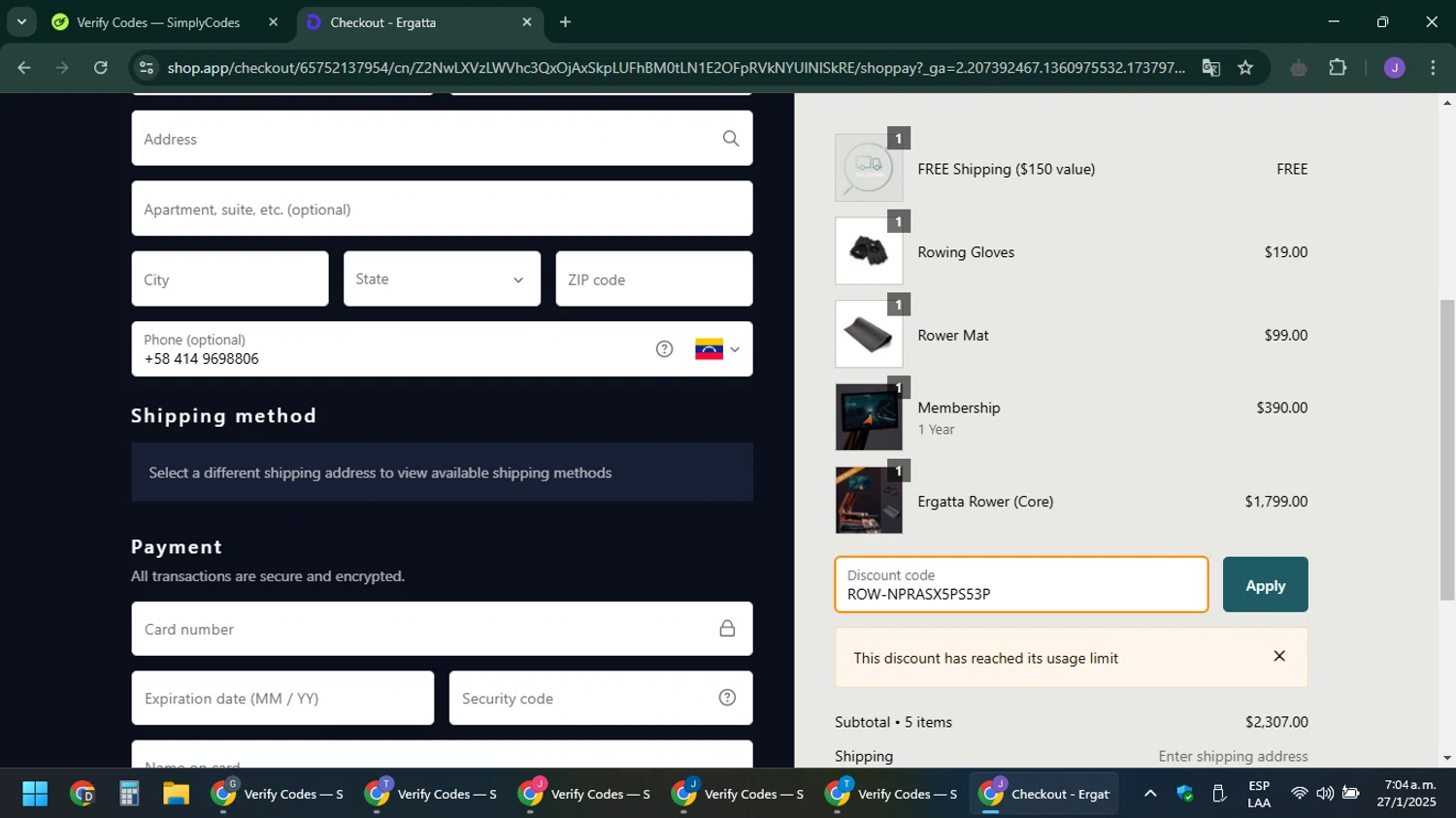This screenshot has width=1456, height=818.
Task: Open the Chrome three-dot menu
Action: (1434, 68)
